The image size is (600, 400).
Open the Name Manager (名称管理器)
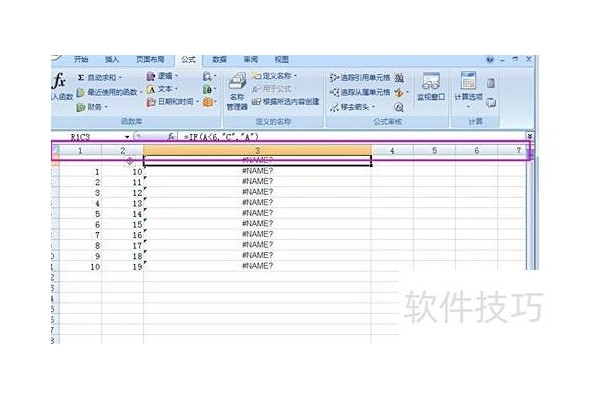(x=237, y=91)
